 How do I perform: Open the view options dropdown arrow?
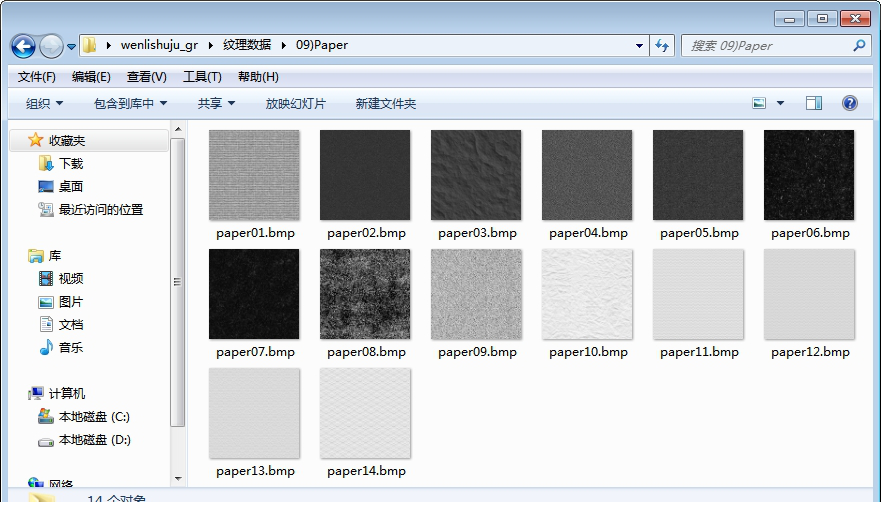coord(780,103)
